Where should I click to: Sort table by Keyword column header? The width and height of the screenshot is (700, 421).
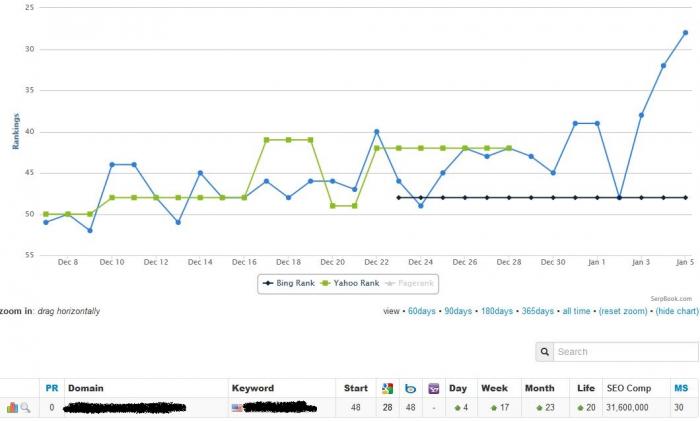click(253, 388)
